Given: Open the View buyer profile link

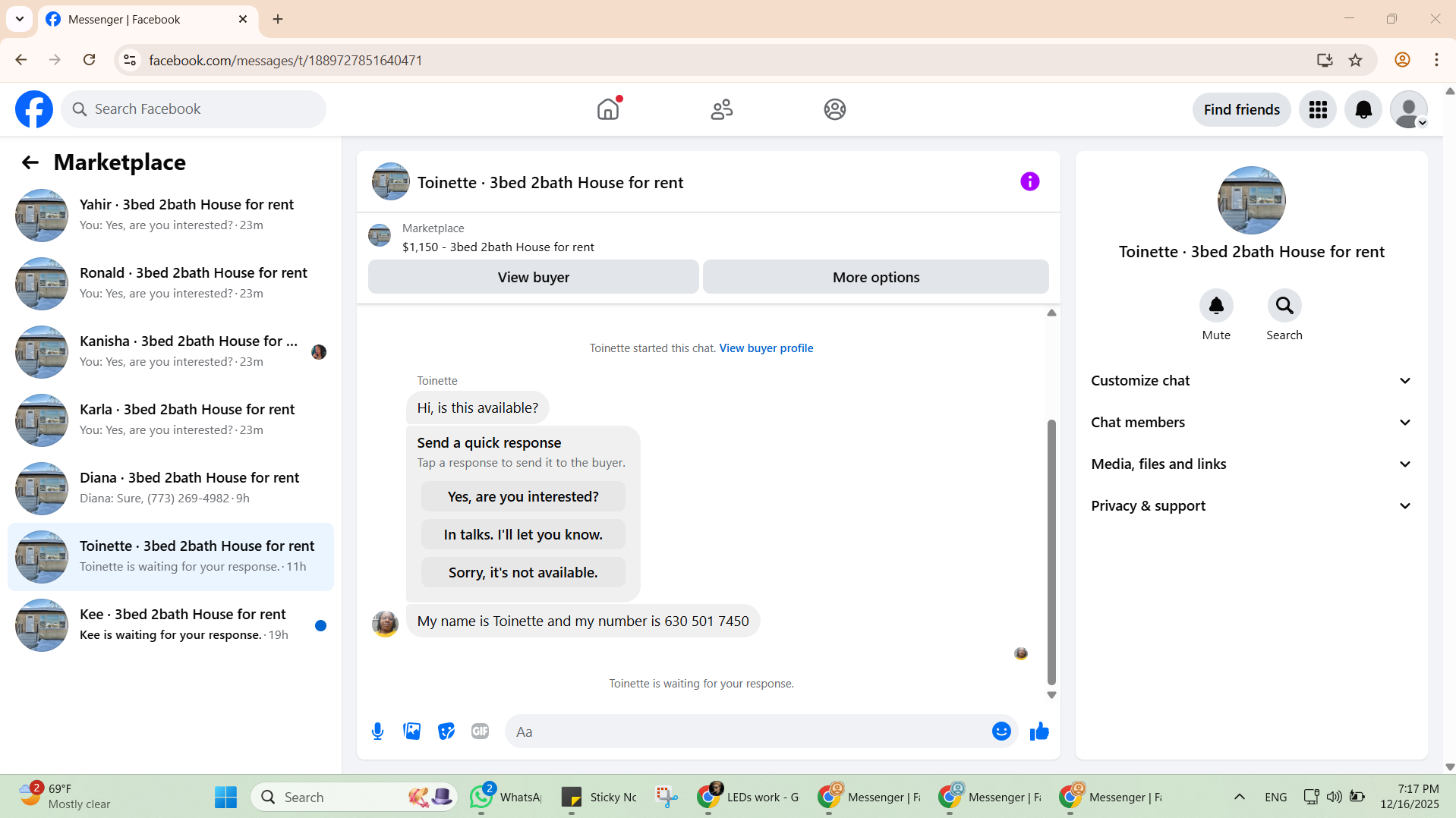Looking at the screenshot, I should (x=766, y=348).
